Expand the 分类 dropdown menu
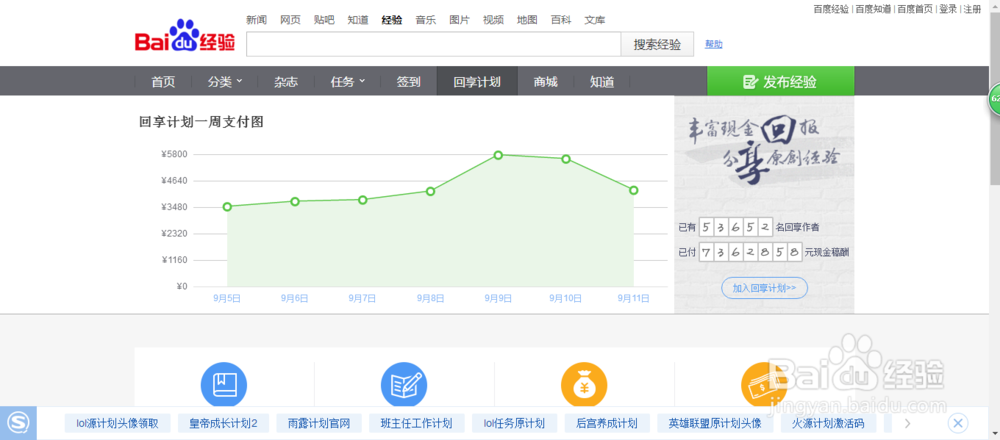Viewport: 1000px width, 440px height. point(225,82)
